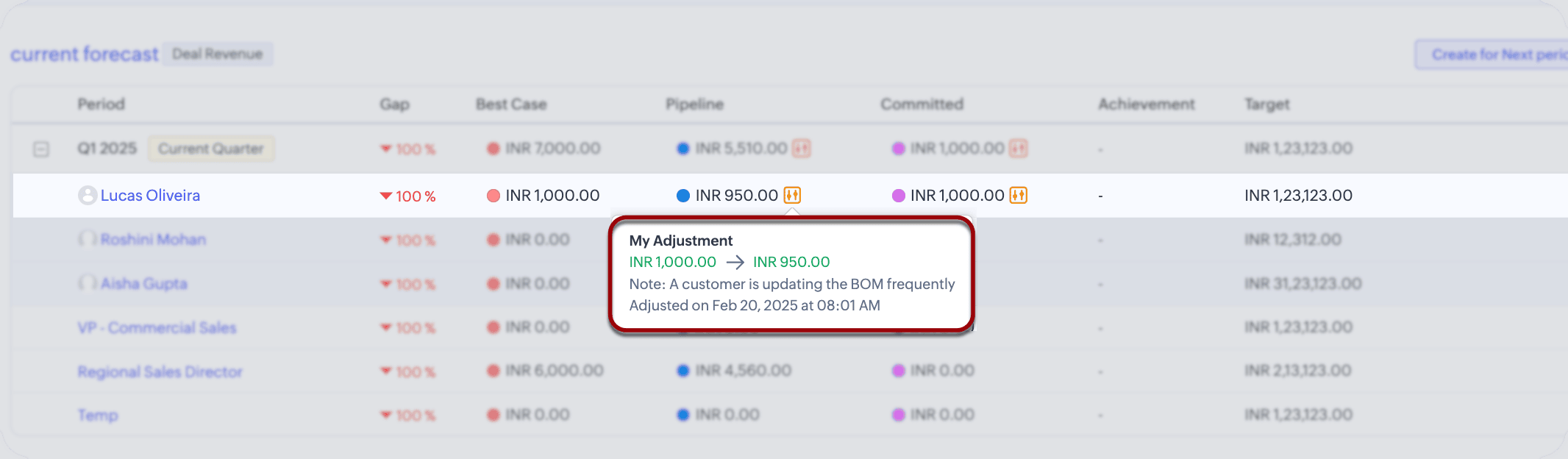
Task: Click Roshini Mohan's avatar icon
Action: coord(88,239)
